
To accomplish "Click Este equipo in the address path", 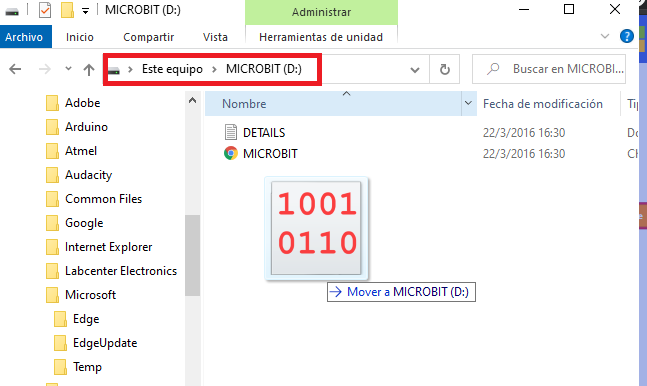I will coord(172,69).
